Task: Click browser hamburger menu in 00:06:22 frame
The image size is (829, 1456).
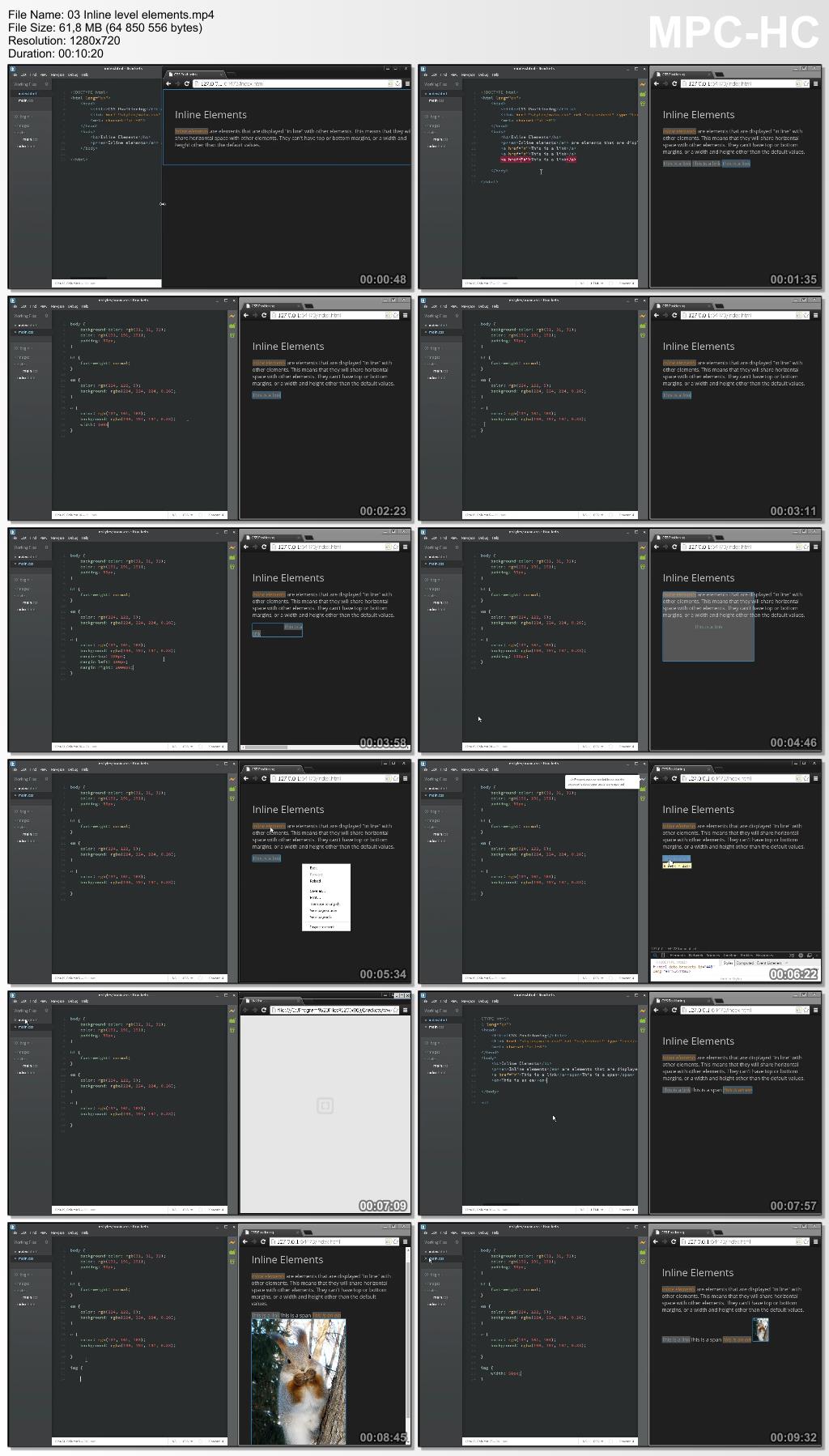Action: coord(815,778)
